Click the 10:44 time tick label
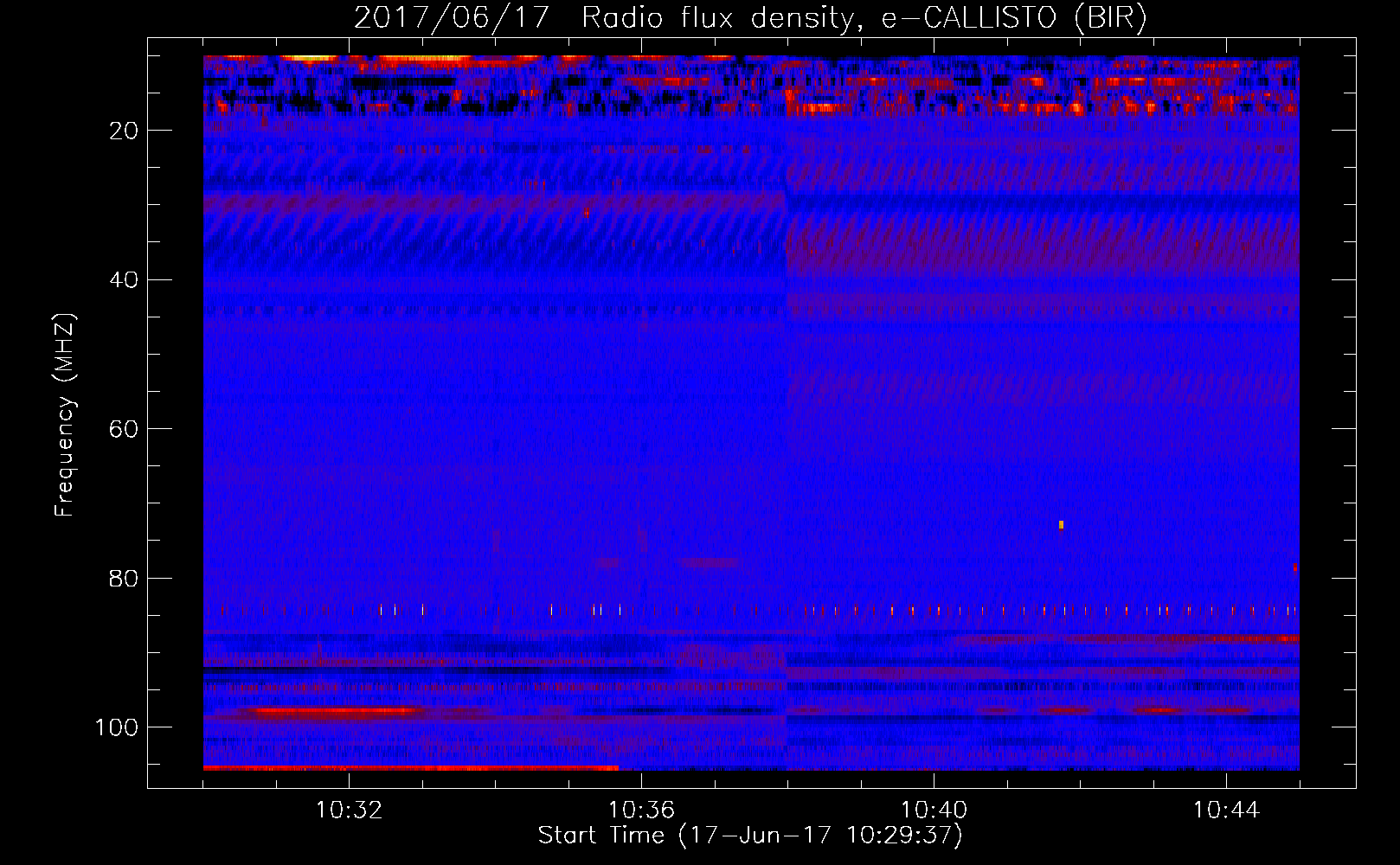This screenshot has height=865, width=1400. [1226, 811]
